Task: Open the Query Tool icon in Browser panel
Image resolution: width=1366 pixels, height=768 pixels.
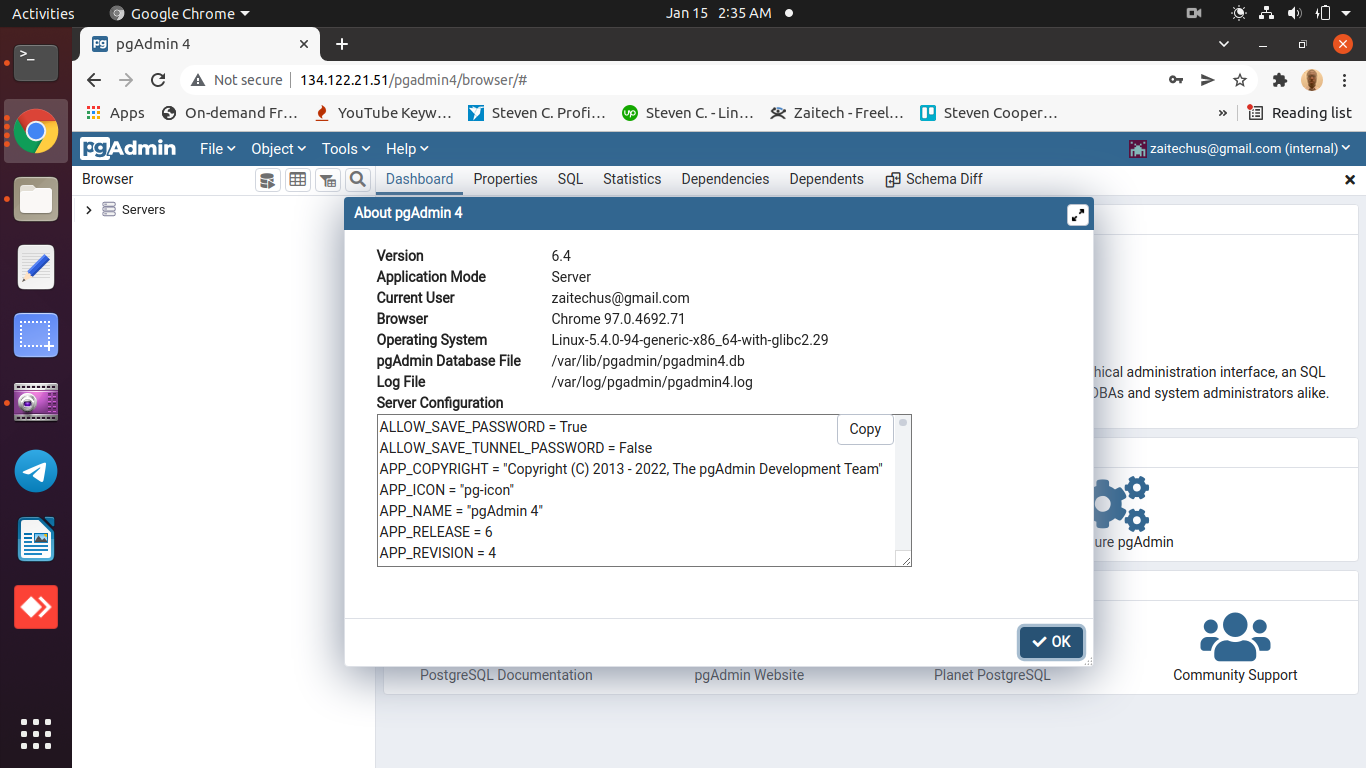Action: (x=267, y=180)
